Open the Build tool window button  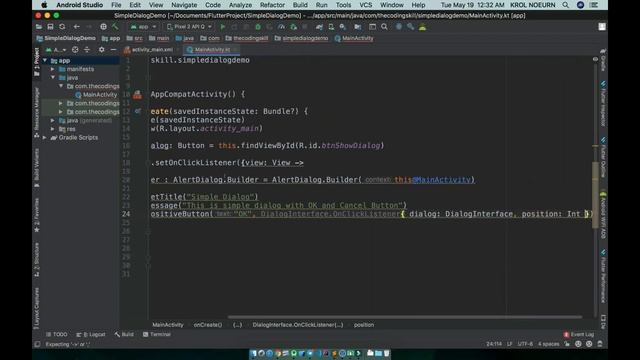click(124, 334)
